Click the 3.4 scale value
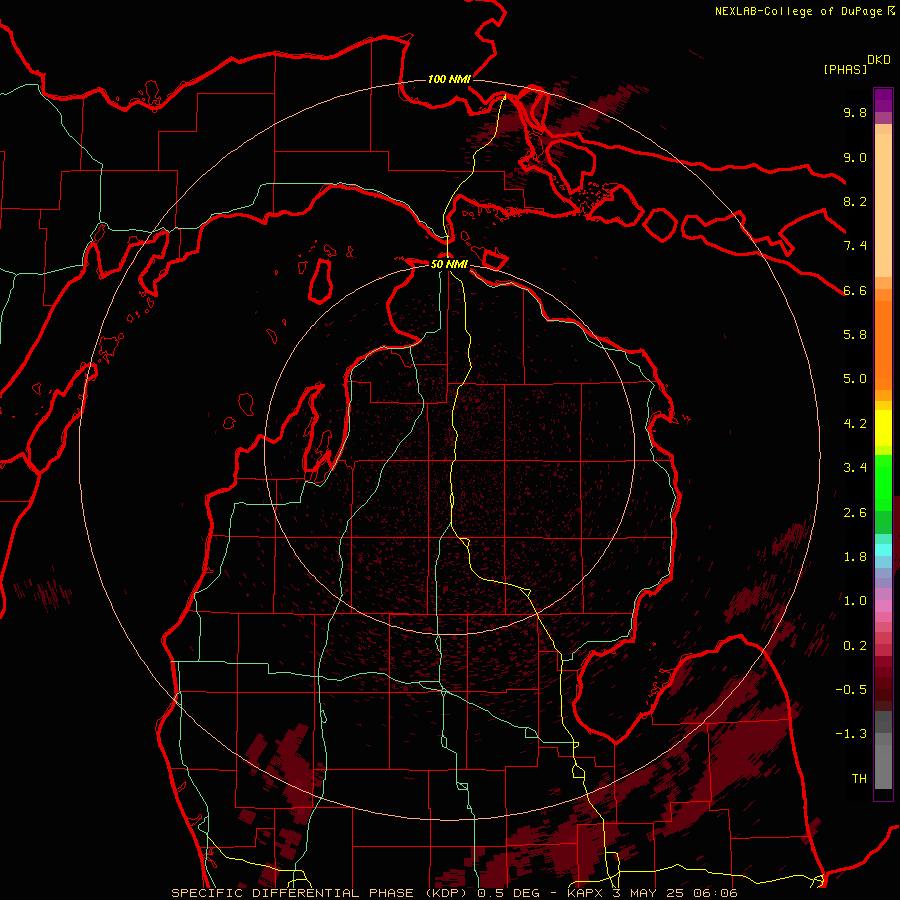 coord(855,468)
